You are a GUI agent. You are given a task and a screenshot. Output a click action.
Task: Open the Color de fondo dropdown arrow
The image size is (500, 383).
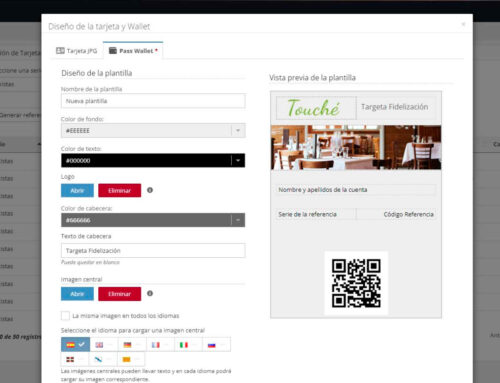click(238, 131)
